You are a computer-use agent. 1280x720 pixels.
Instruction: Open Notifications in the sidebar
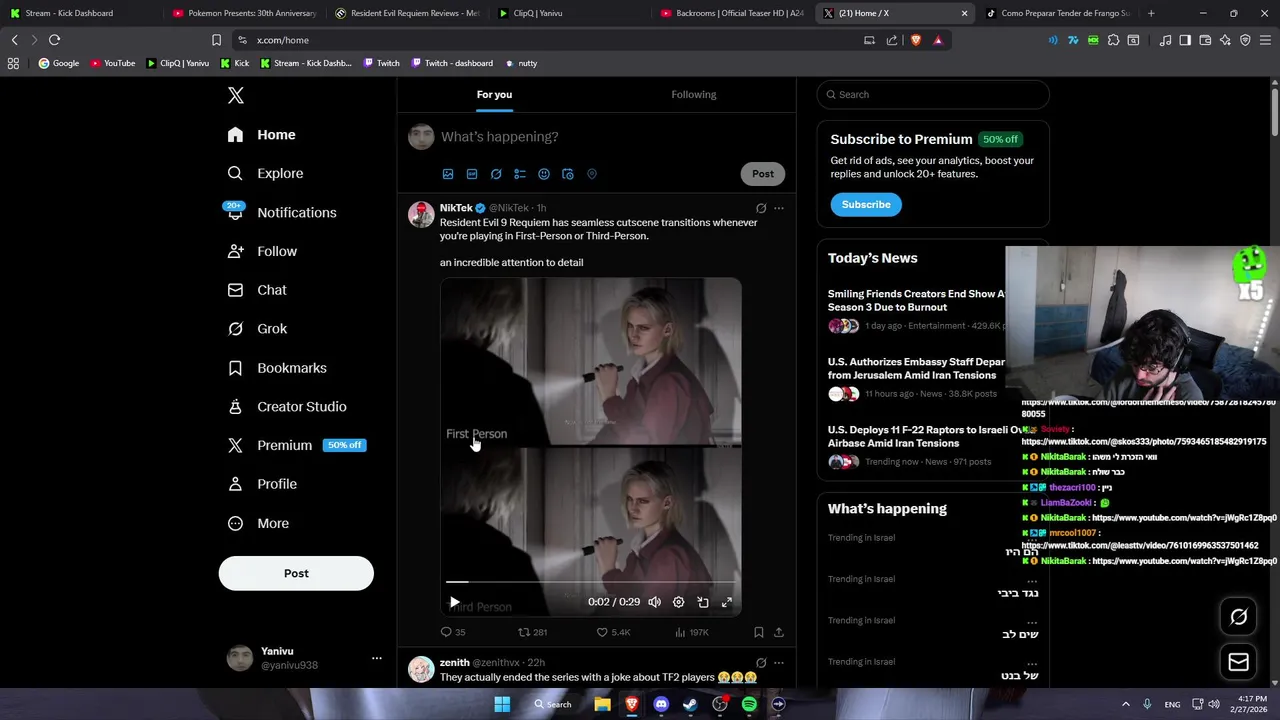281,212
